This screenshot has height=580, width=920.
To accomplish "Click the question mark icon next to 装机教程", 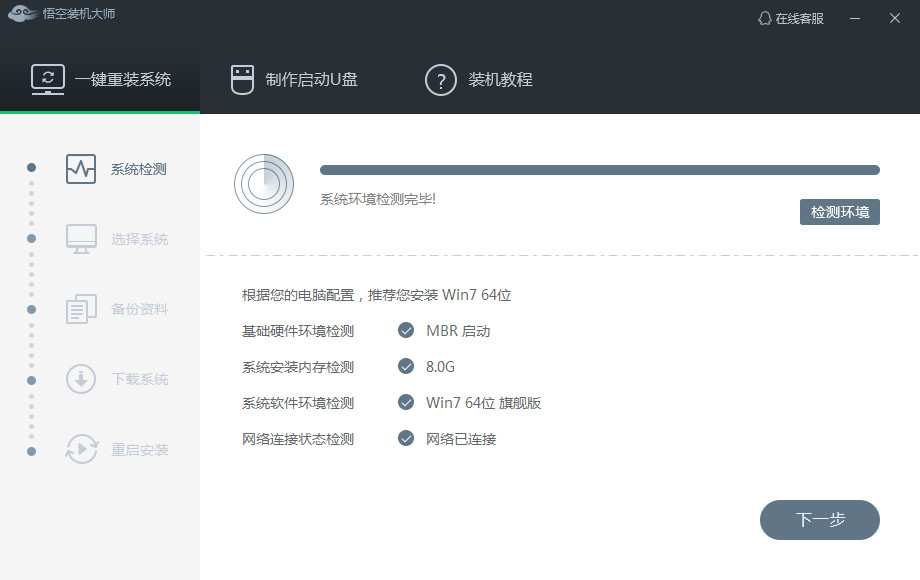I will 440,80.
